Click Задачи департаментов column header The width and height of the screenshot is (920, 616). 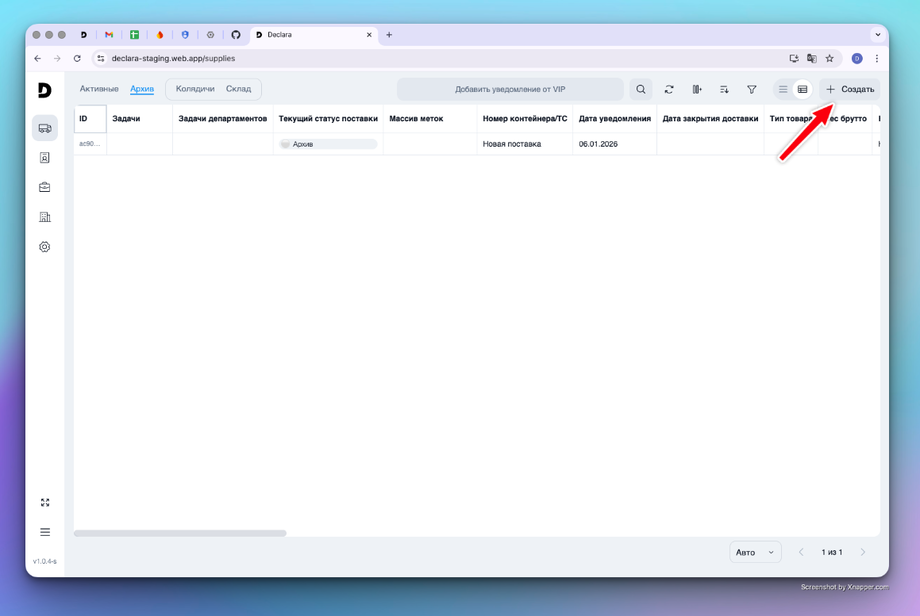pyautogui.click(x=222, y=119)
